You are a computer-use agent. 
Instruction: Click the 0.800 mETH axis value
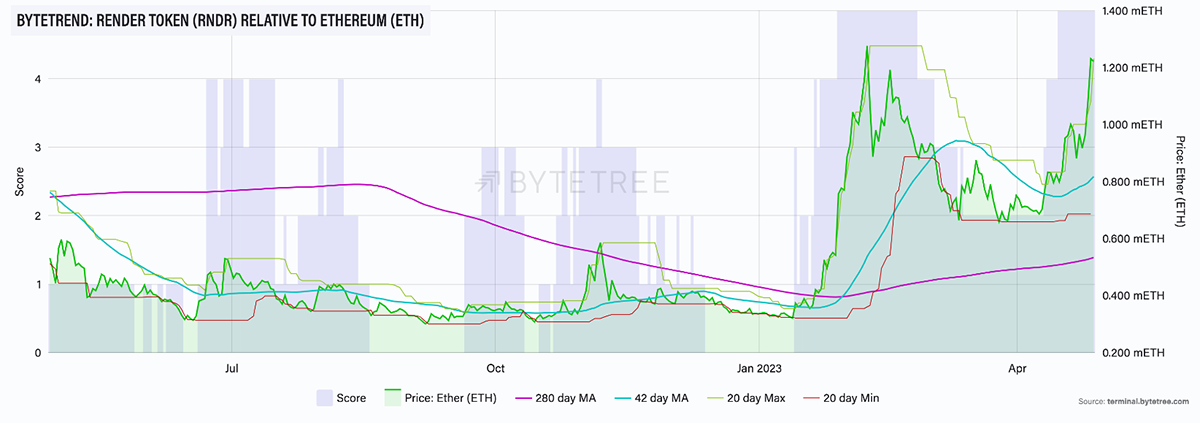coord(1135,181)
